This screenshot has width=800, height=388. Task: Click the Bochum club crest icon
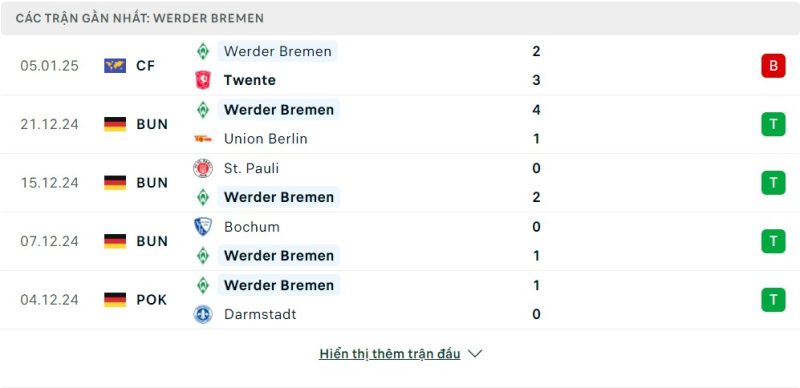coord(203,227)
